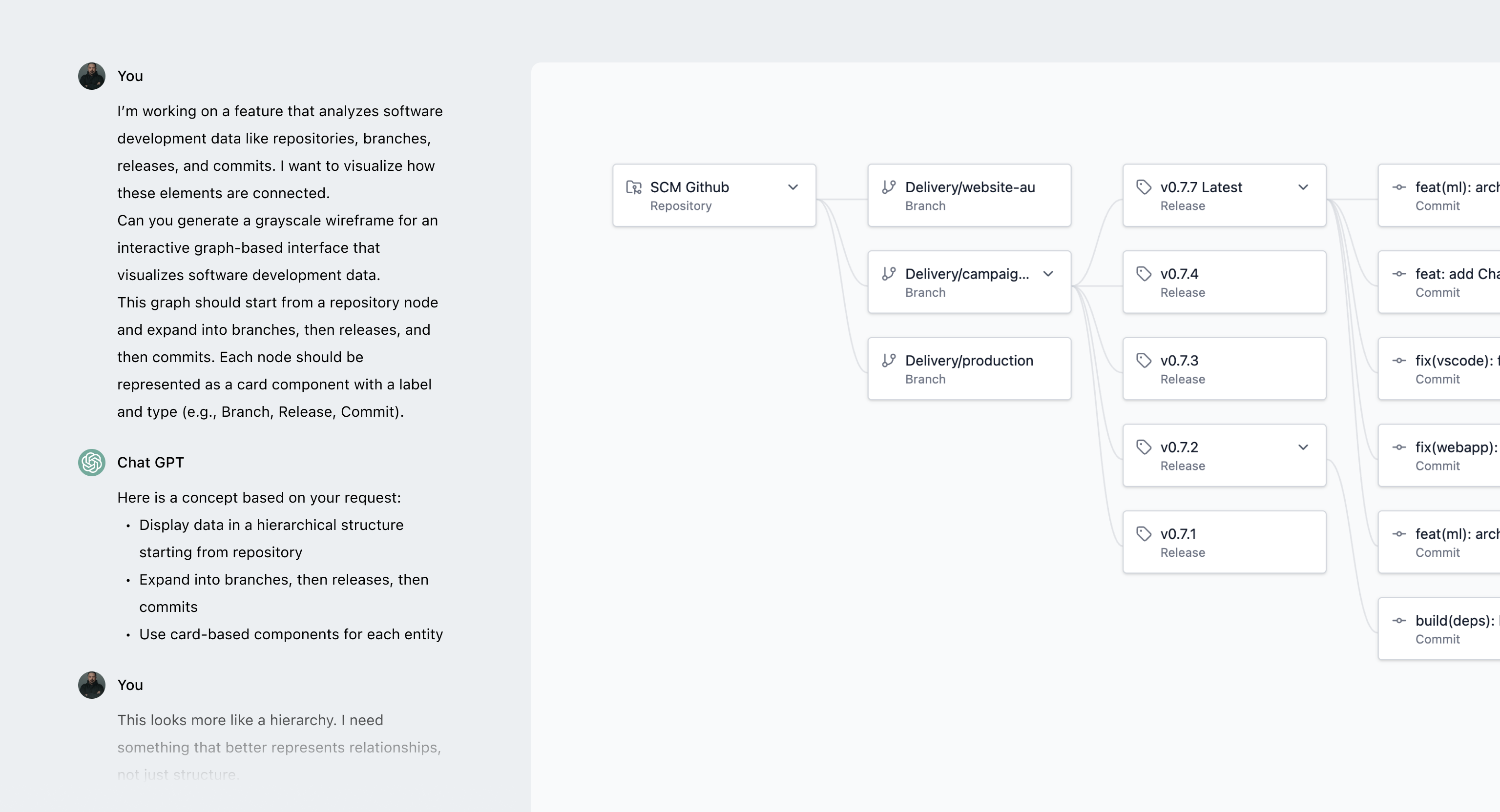This screenshot has height=812, width=1500.
Task: Select the Delivery/production branch card
Action: [969, 369]
